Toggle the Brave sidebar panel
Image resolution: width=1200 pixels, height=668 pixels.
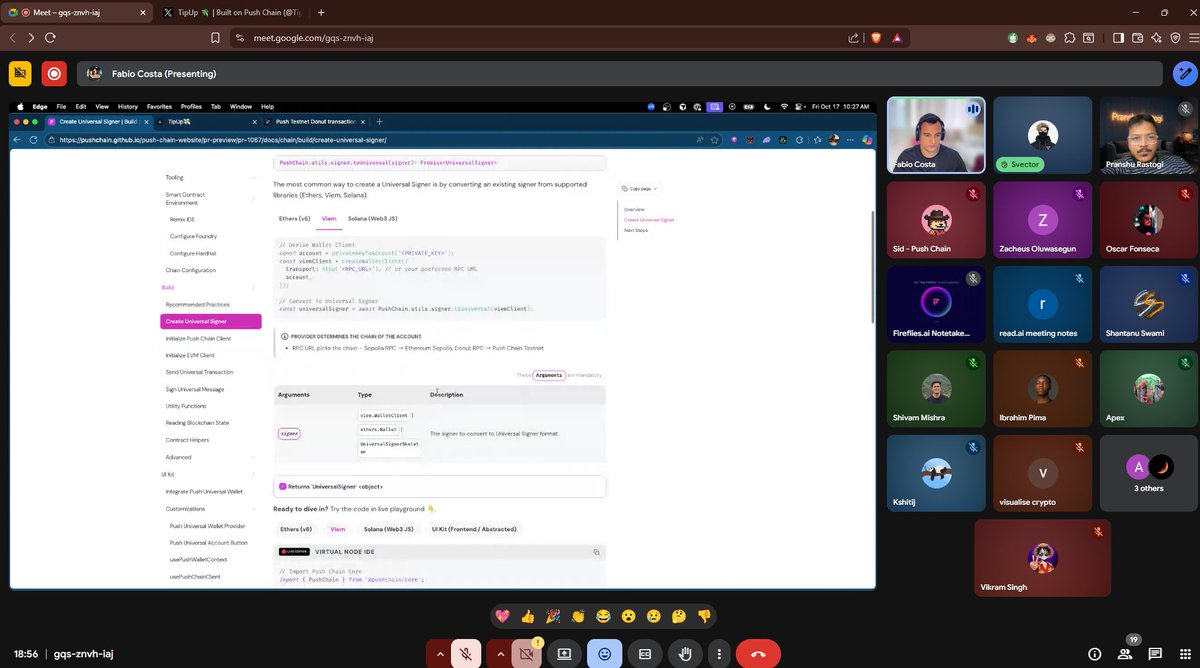[1118, 37]
